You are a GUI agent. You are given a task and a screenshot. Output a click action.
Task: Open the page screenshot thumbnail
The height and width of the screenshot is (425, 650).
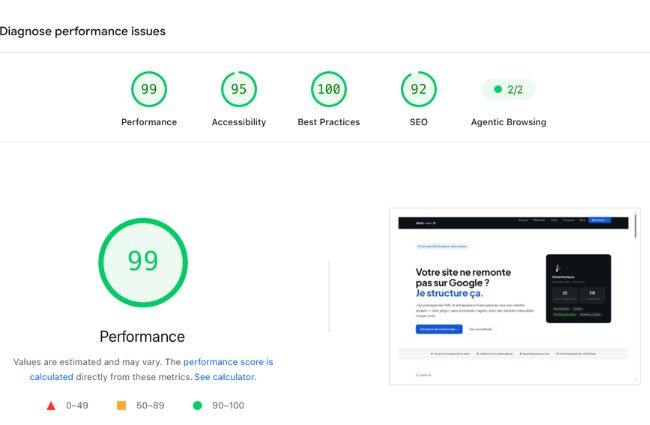(515, 296)
